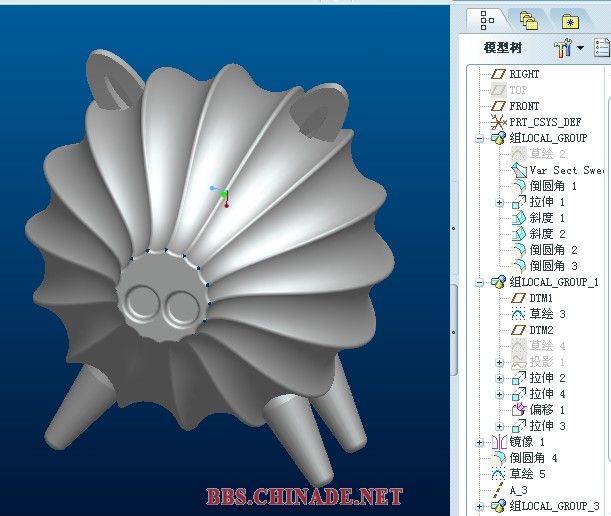Select the Var Sect Sweep feature

point(558,170)
